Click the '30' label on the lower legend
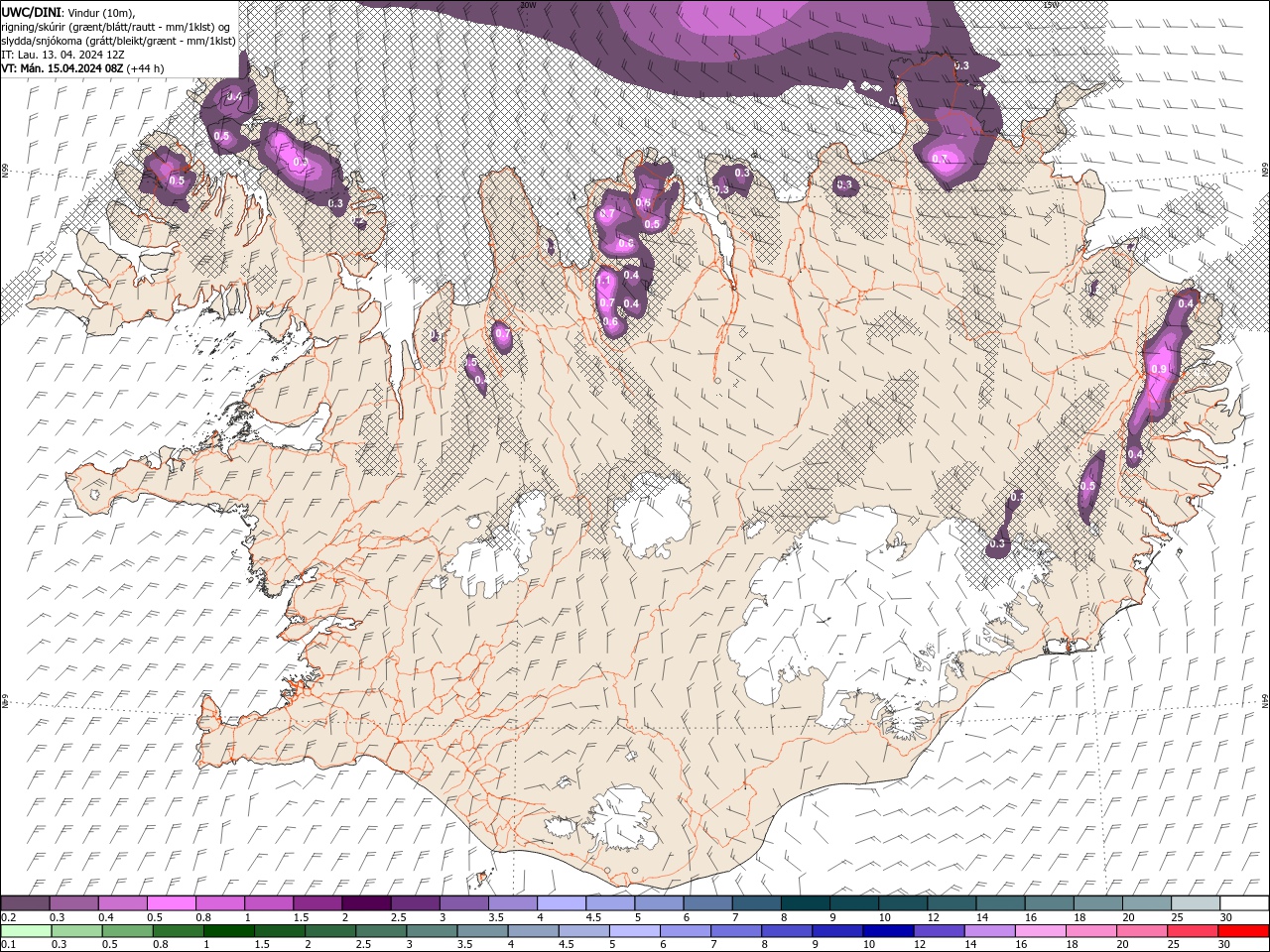 1226,945
